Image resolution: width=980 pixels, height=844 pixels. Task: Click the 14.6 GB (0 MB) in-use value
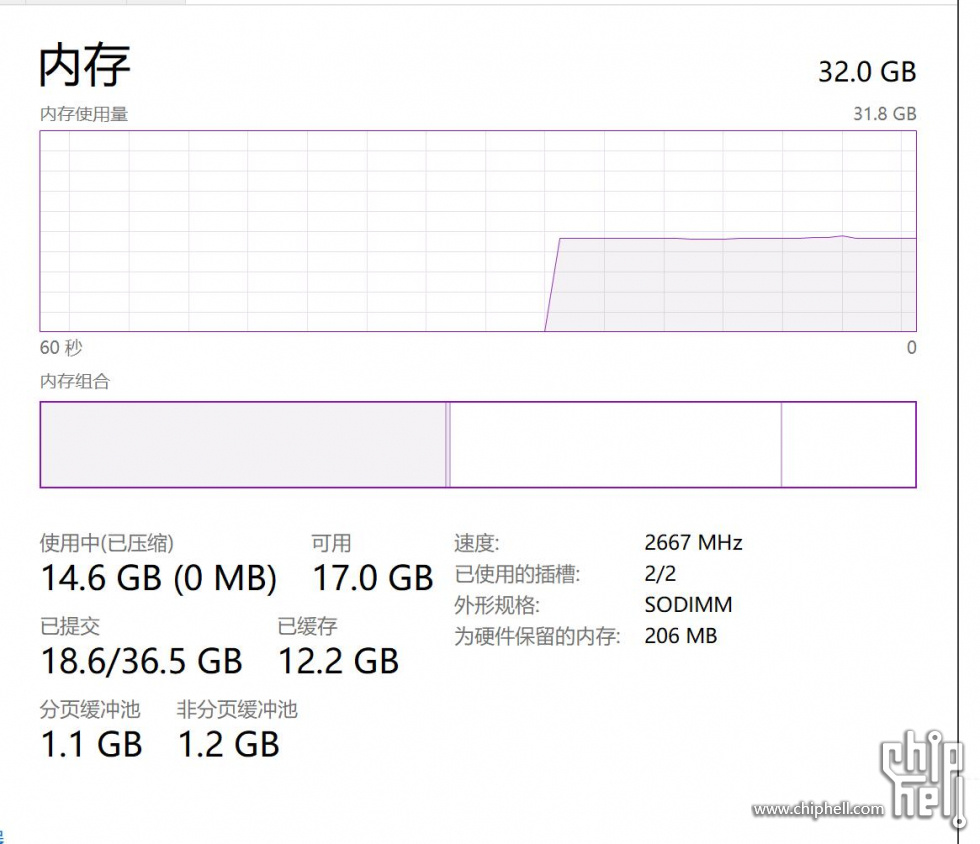tap(159, 578)
